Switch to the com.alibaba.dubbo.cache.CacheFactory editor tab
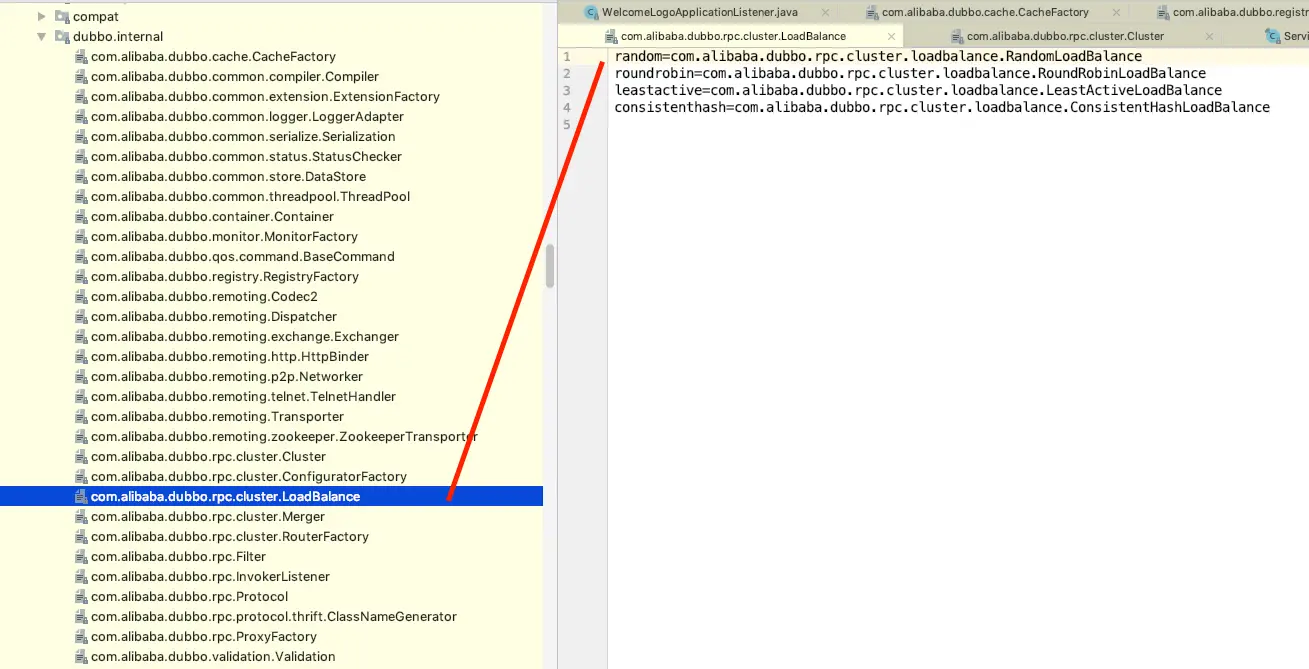 click(985, 12)
